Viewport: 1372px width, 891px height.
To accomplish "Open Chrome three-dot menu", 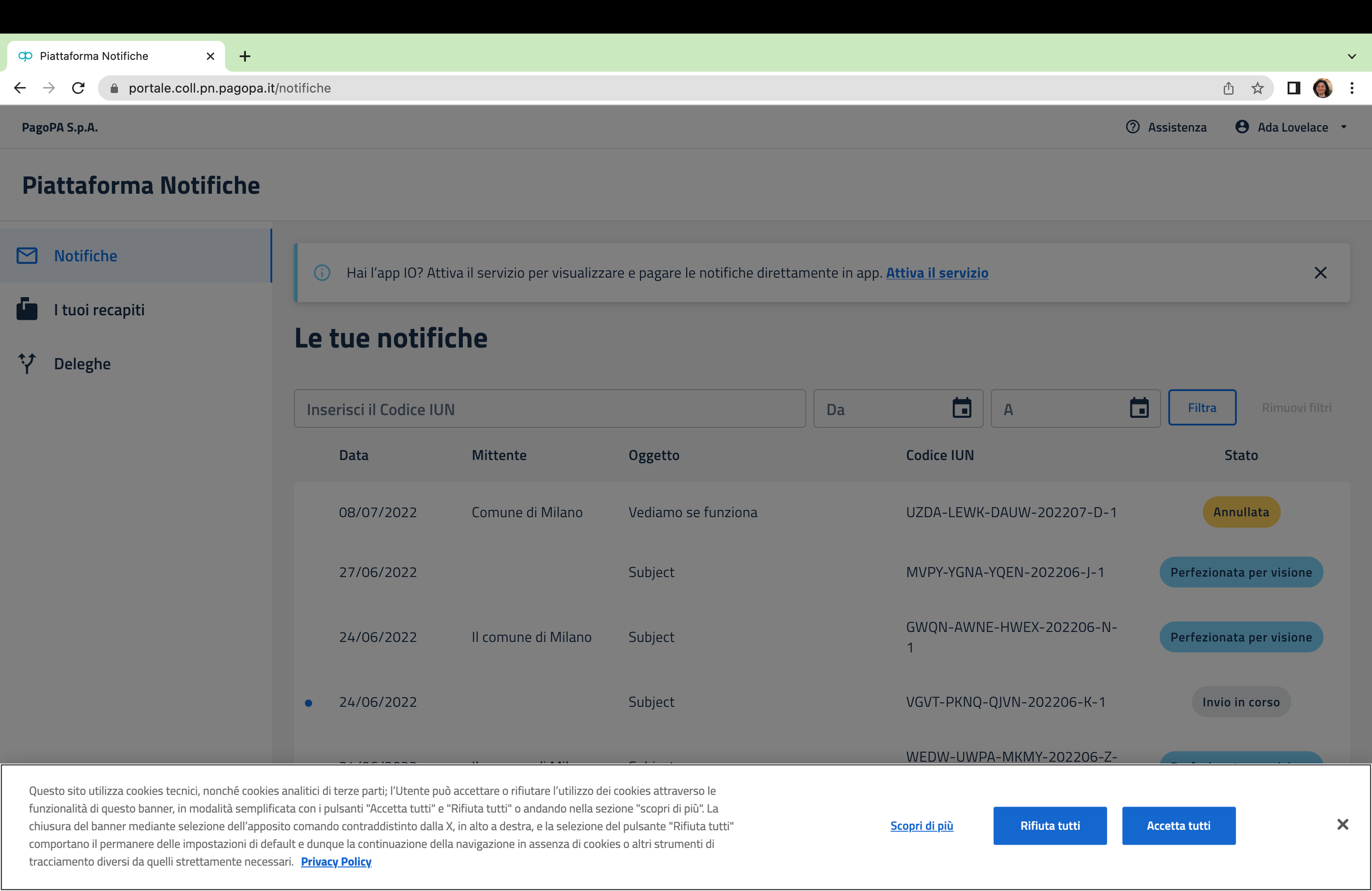I will (x=1351, y=88).
